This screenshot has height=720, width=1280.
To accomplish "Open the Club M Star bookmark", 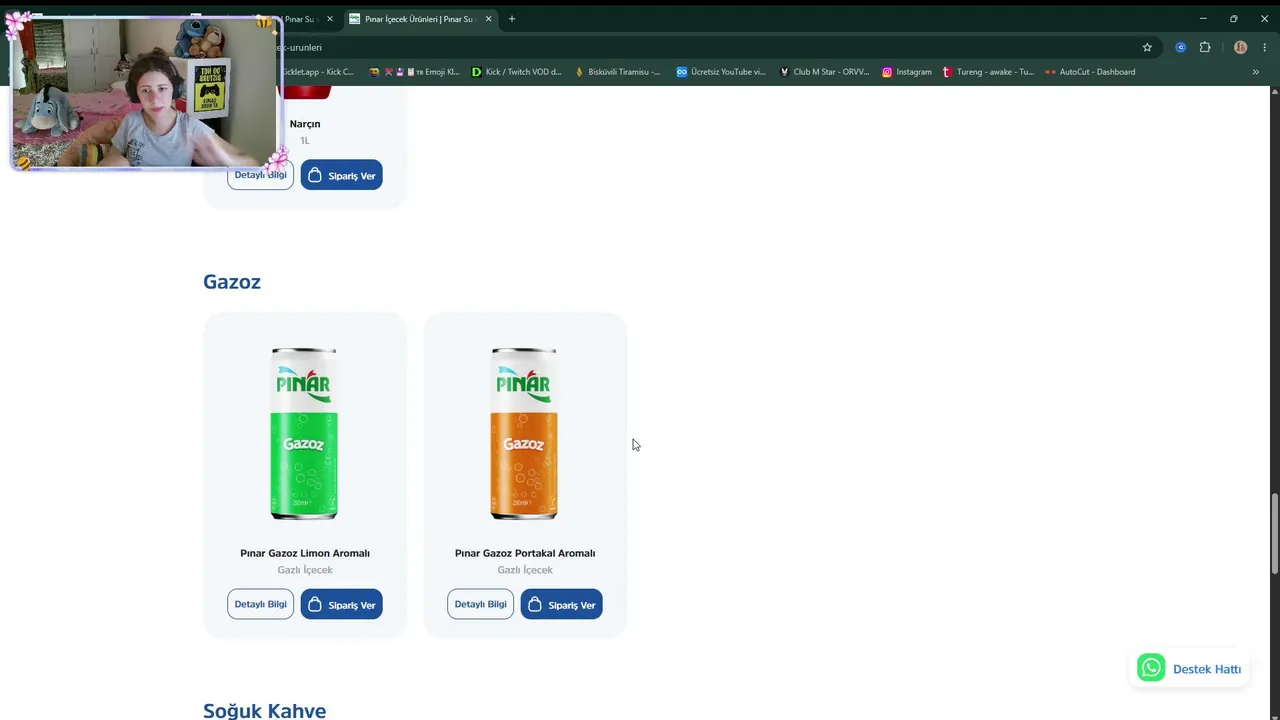I will pyautogui.click(x=824, y=72).
